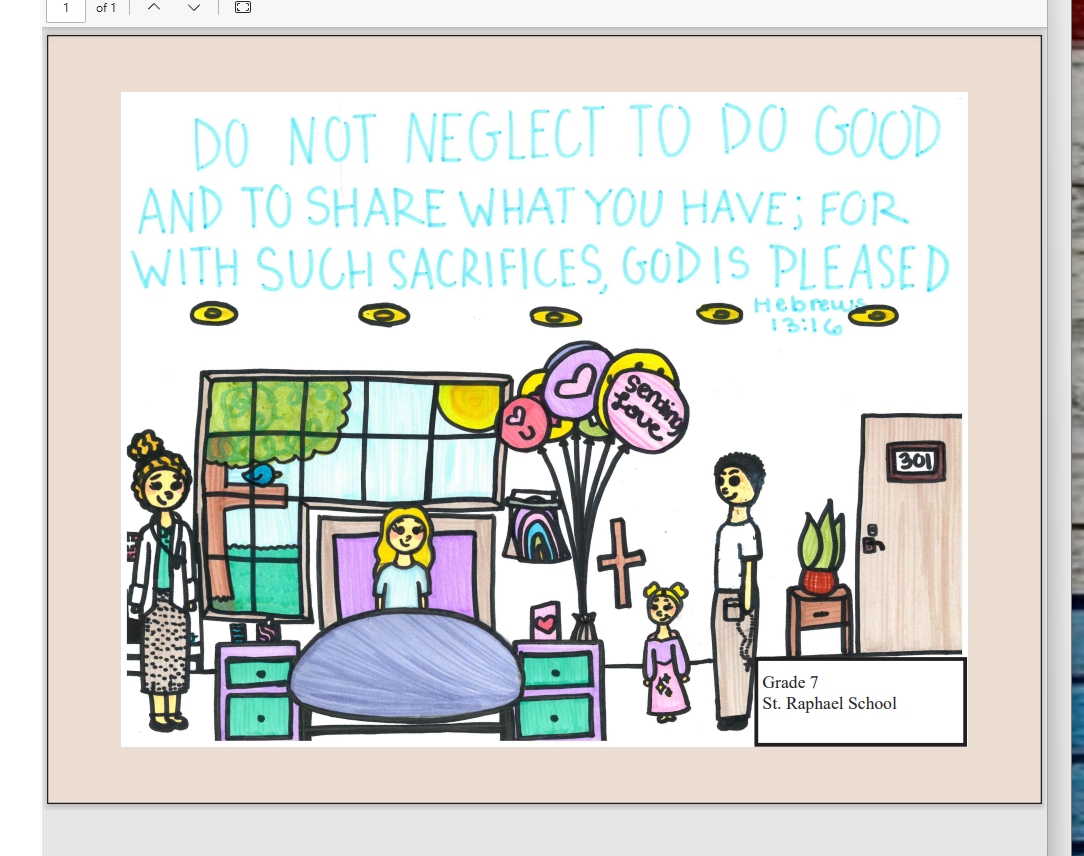The width and height of the screenshot is (1084, 856).
Task: Click the 'Grade 7 St. Raphael School' label
Action: 830,693
